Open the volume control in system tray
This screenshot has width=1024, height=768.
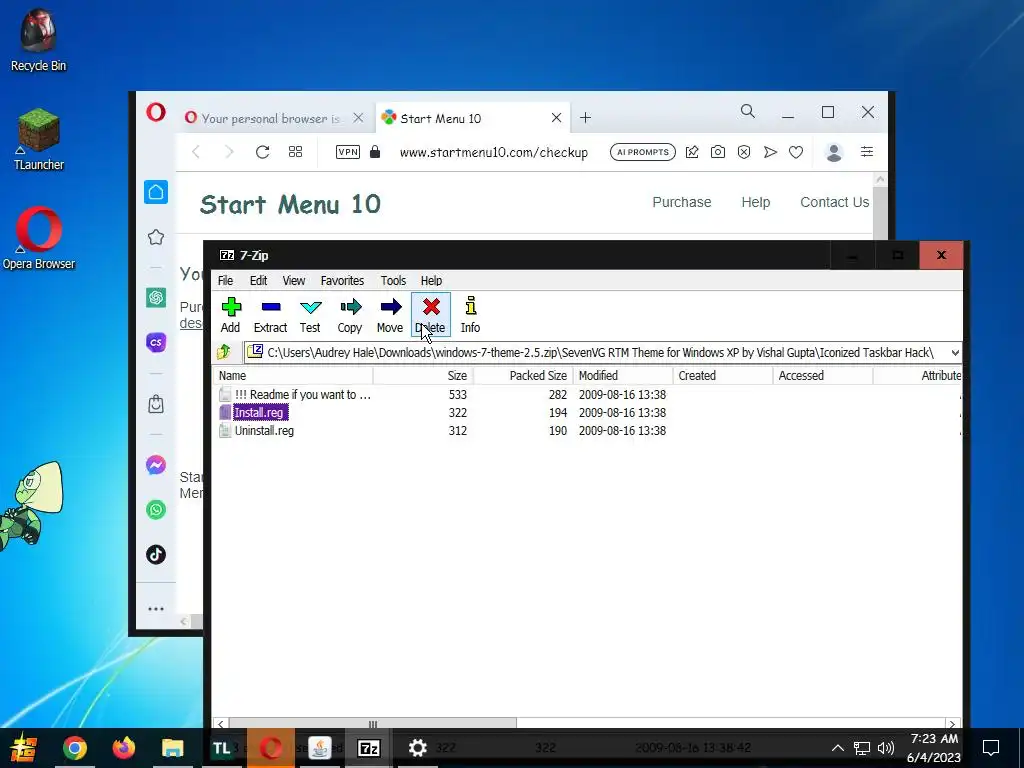[x=886, y=748]
